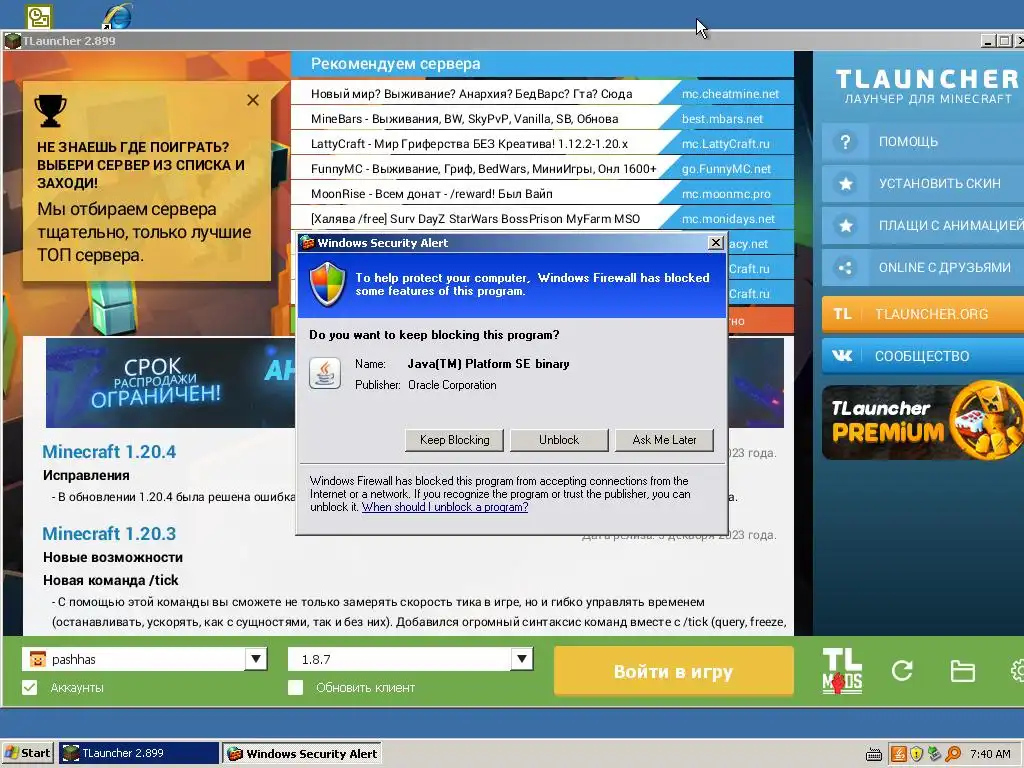
Task: Click the question mark help icon
Action: pyautogui.click(x=846, y=142)
